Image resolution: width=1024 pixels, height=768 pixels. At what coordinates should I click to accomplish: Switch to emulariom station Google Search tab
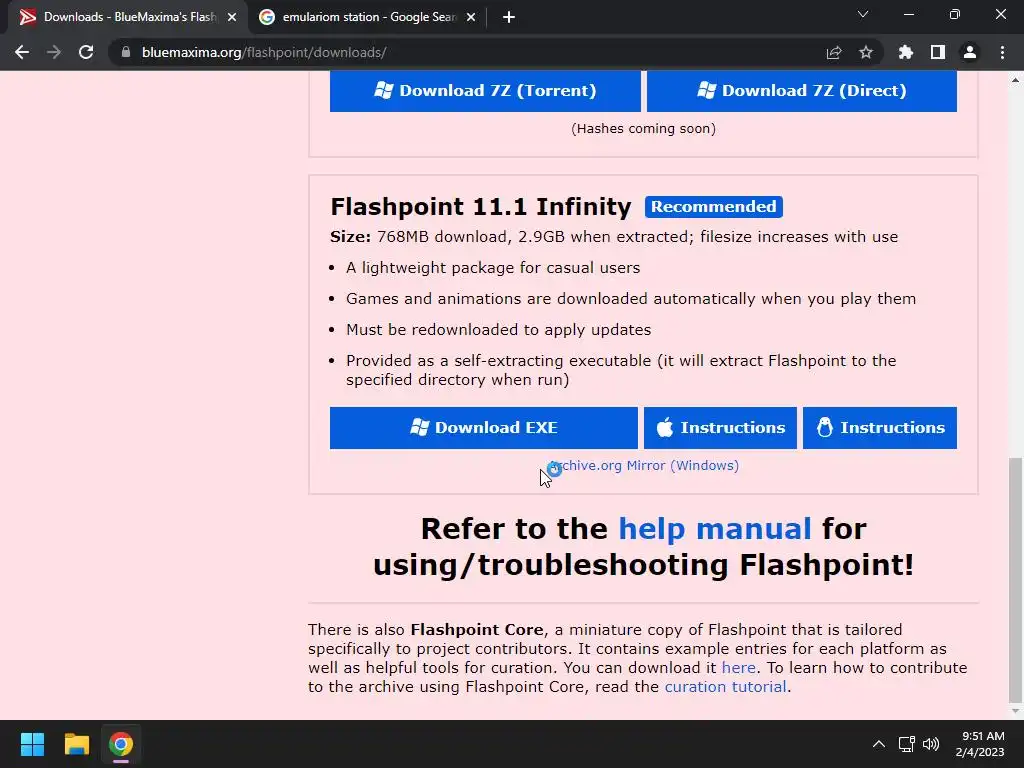(367, 17)
